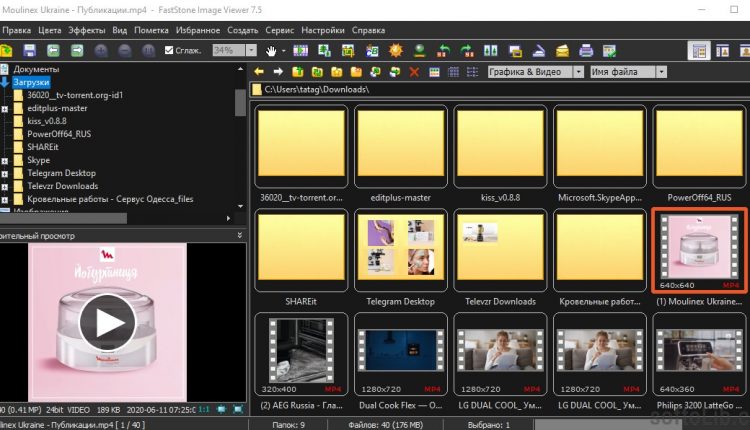Switch to details list view icon
750x430 pixels.
pyautogui.click(x=473, y=72)
